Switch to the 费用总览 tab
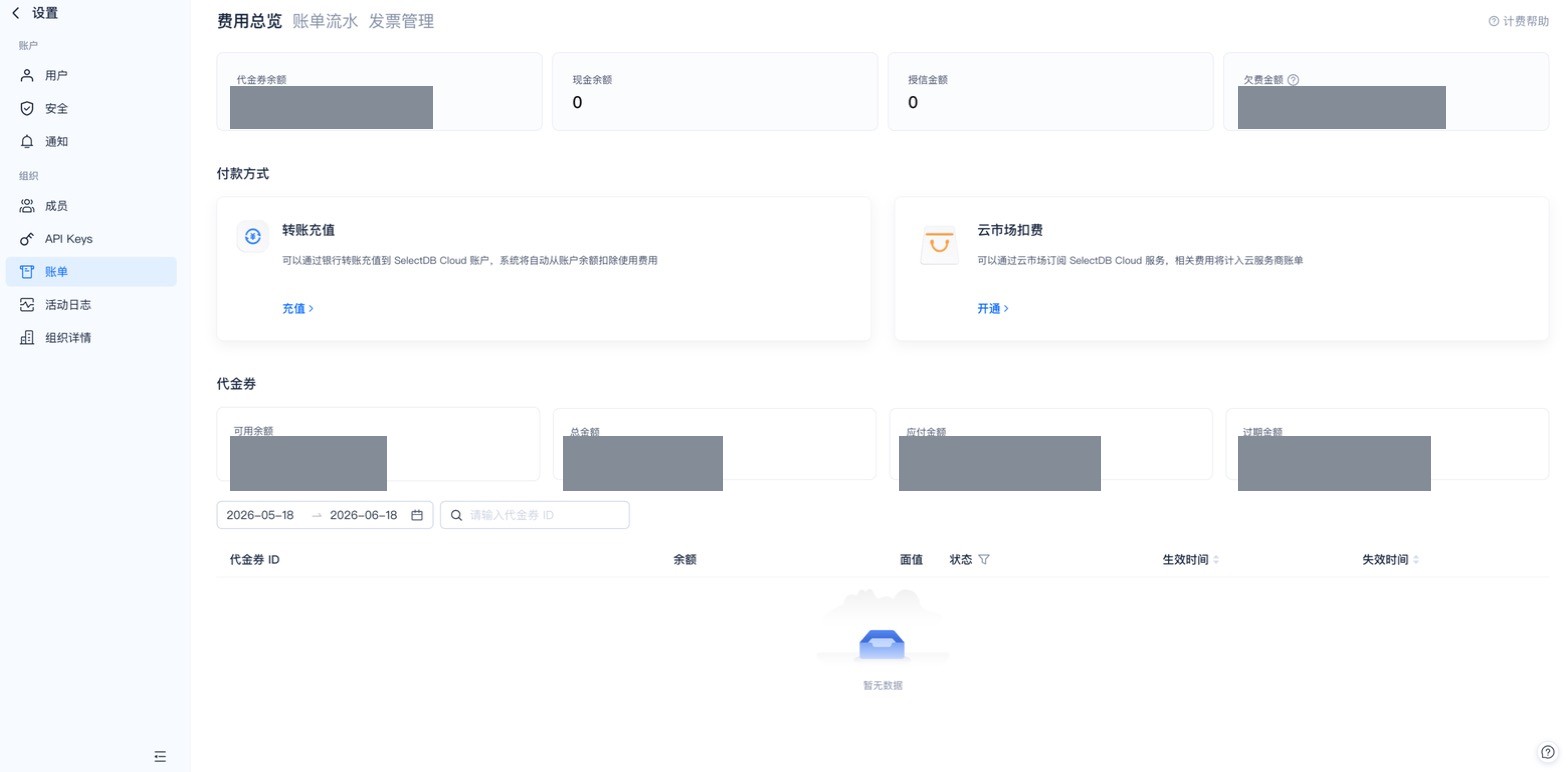Screen dimensions: 1568x772 249,21
